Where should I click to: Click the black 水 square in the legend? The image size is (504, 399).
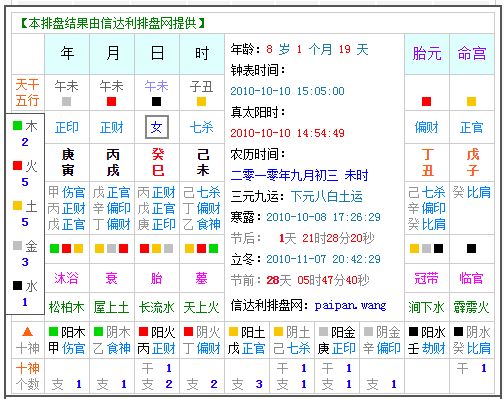click(x=17, y=285)
